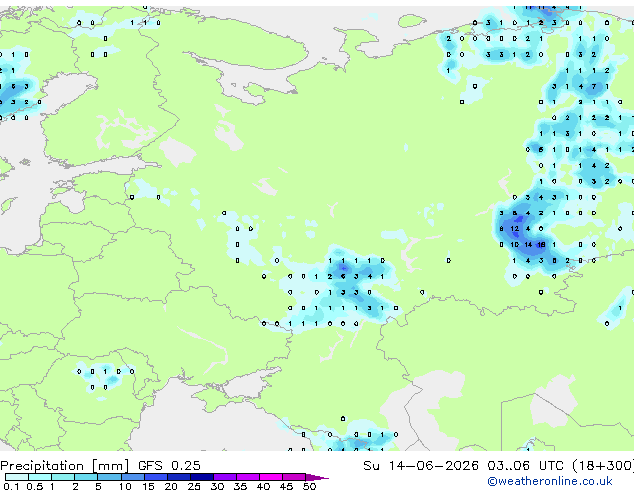Select the forecast date "Su 14-06-2026"

coord(421,466)
